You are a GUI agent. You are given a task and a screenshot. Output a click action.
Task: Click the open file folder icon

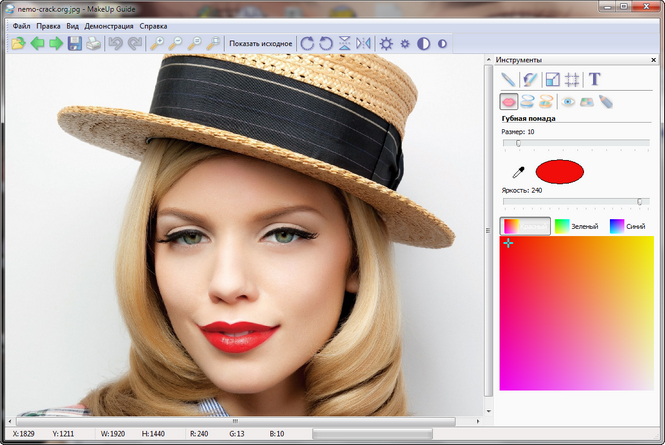(x=18, y=44)
